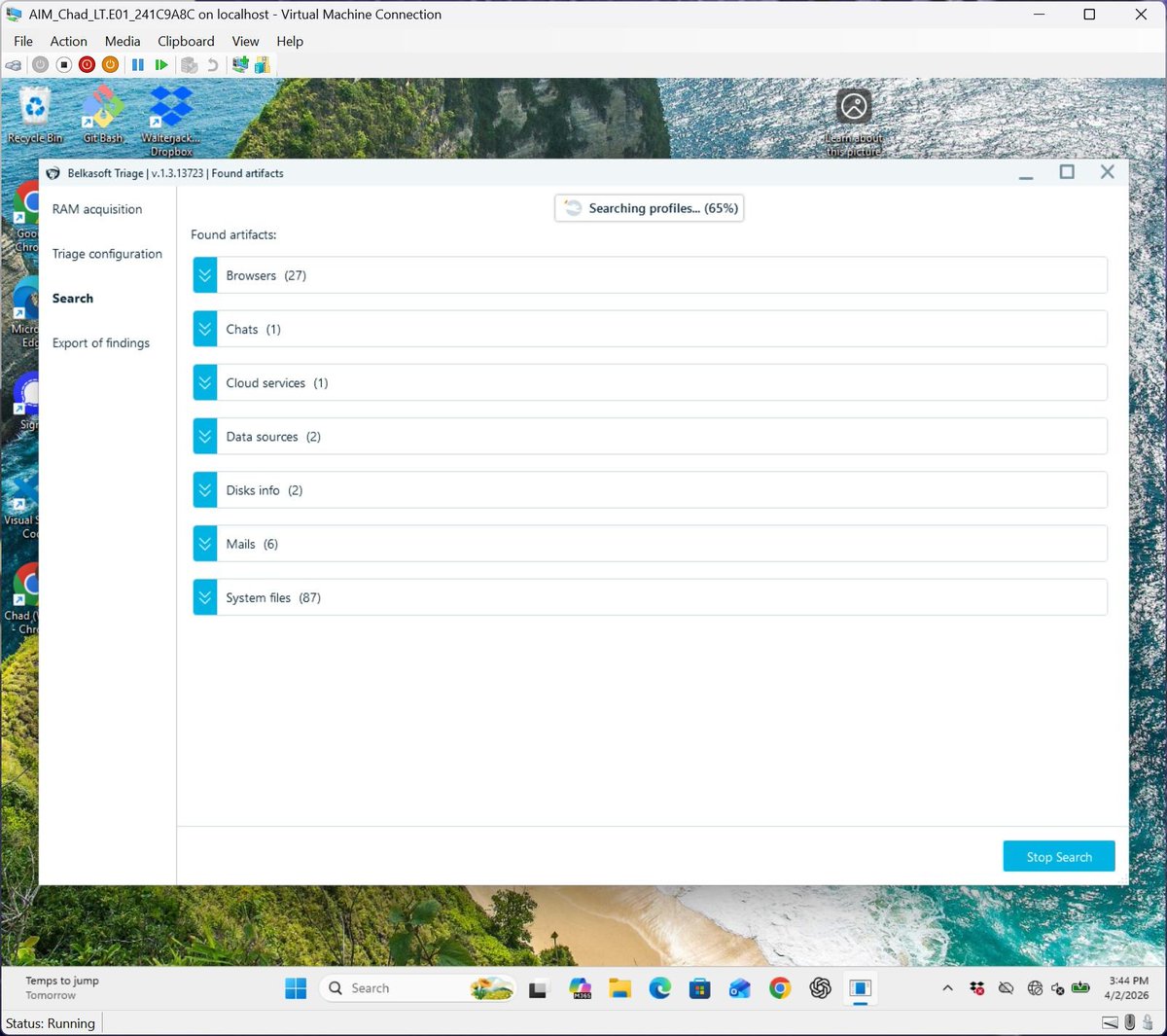
Task: Click the Turn Off (stop square) icon
Action: click(63, 65)
